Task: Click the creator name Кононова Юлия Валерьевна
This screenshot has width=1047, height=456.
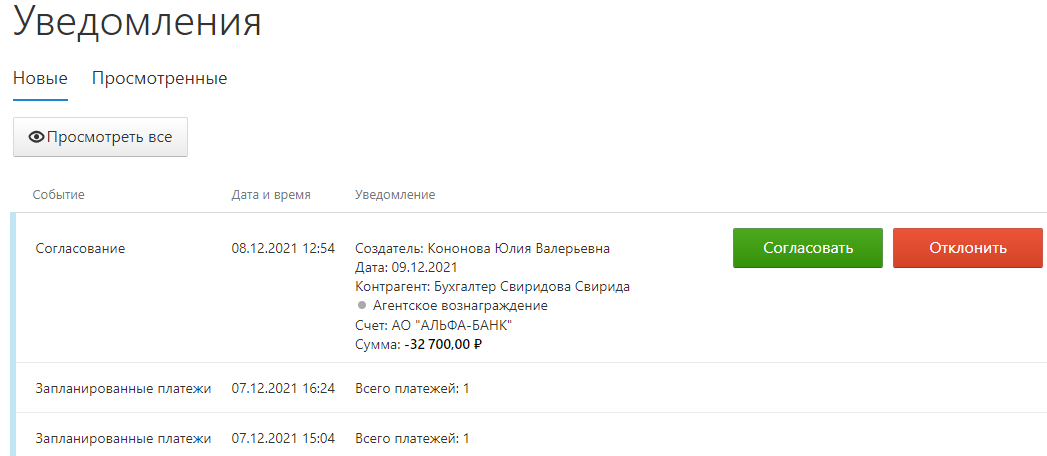Action: [x=518, y=249]
